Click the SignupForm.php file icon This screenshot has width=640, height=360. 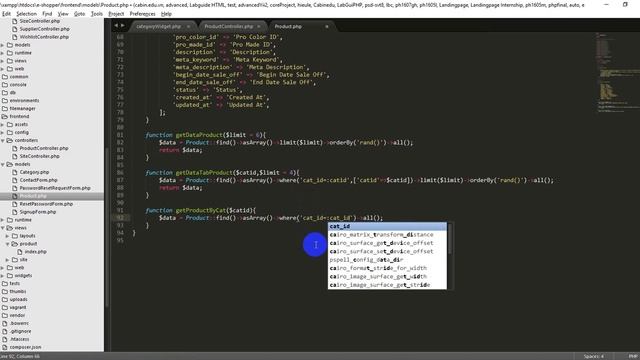(x=15, y=212)
